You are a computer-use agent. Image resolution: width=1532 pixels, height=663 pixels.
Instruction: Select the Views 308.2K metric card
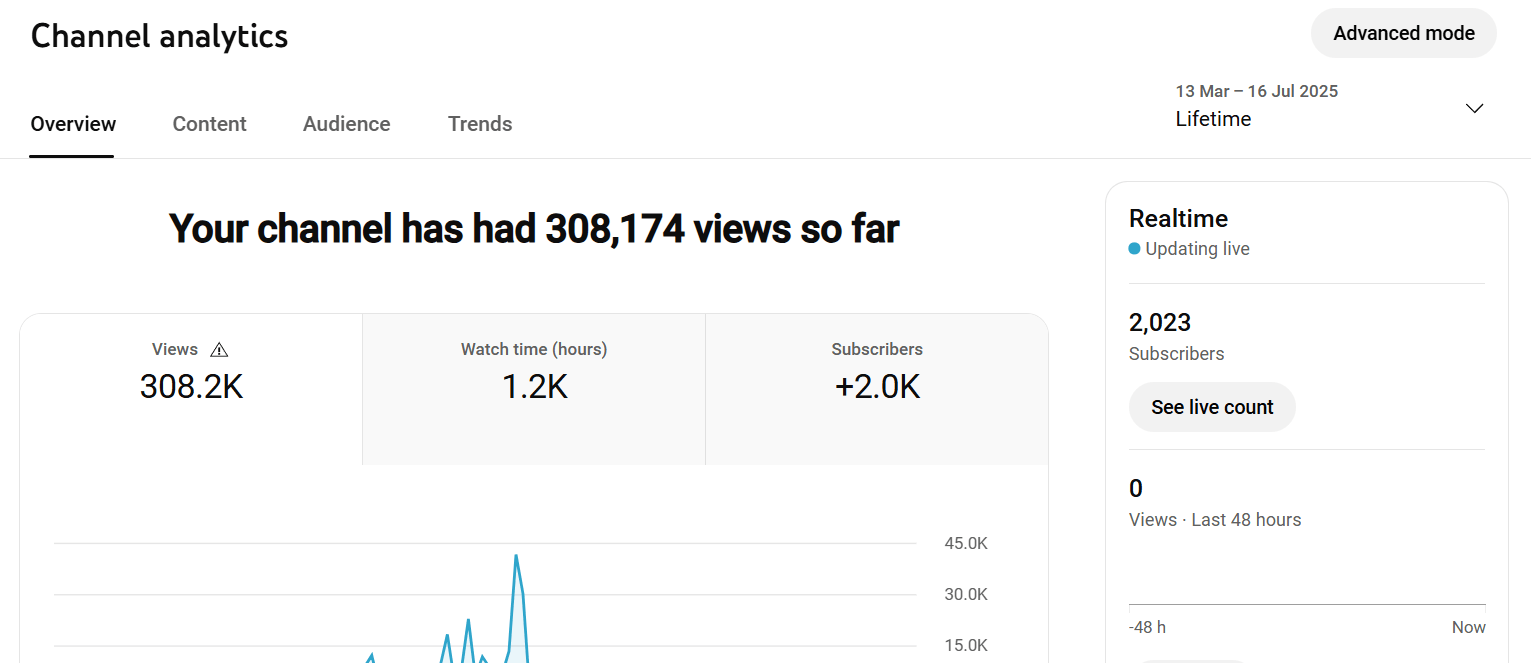191,389
